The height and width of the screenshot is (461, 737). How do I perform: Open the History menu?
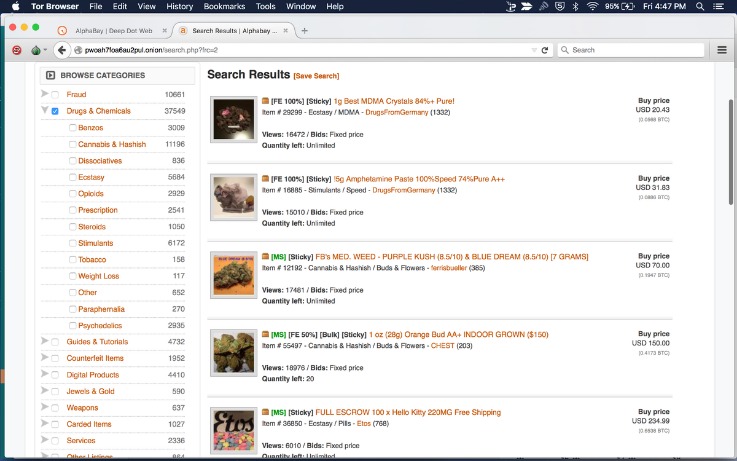coord(180,6)
